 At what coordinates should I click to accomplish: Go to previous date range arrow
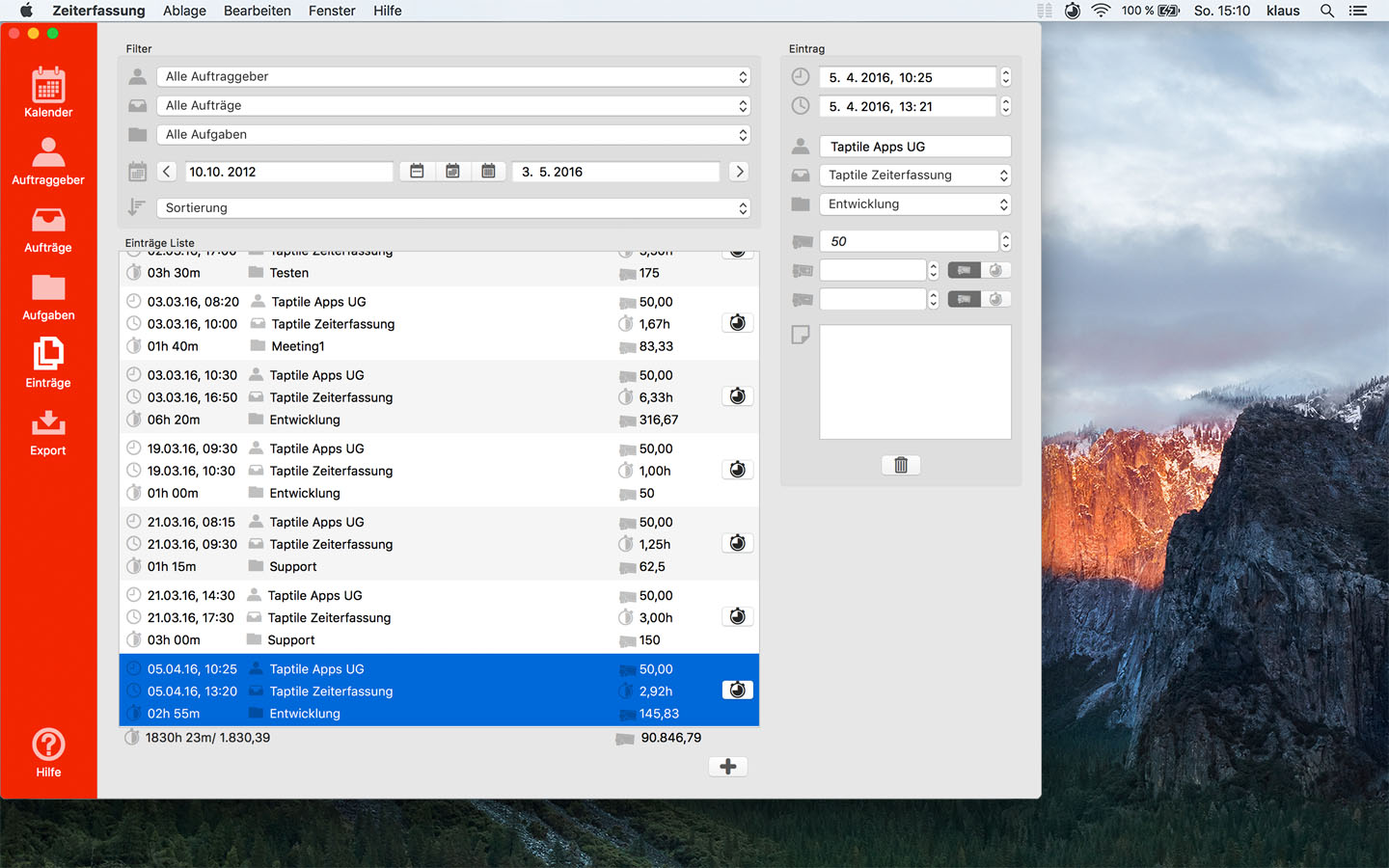coord(167,172)
